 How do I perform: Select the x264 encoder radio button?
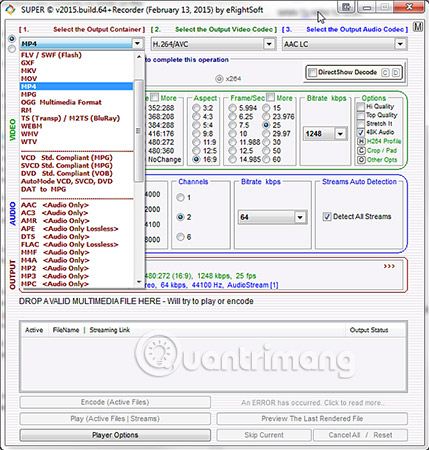coord(219,79)
